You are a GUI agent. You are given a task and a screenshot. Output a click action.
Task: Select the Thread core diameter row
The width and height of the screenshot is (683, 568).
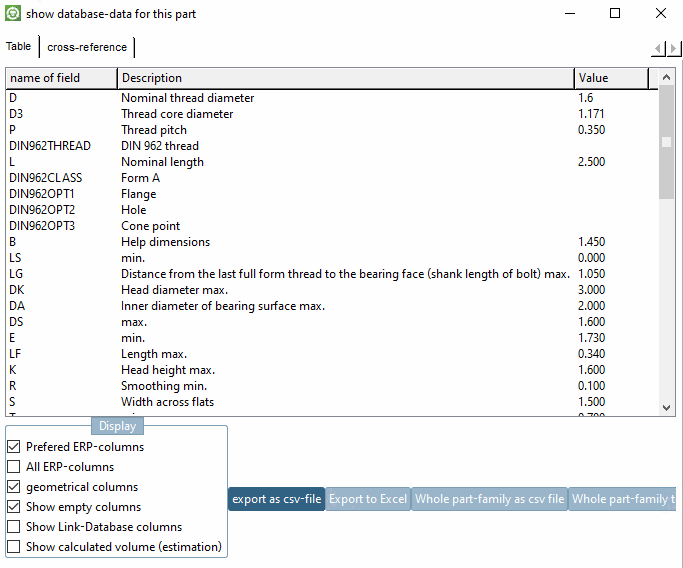332,114
